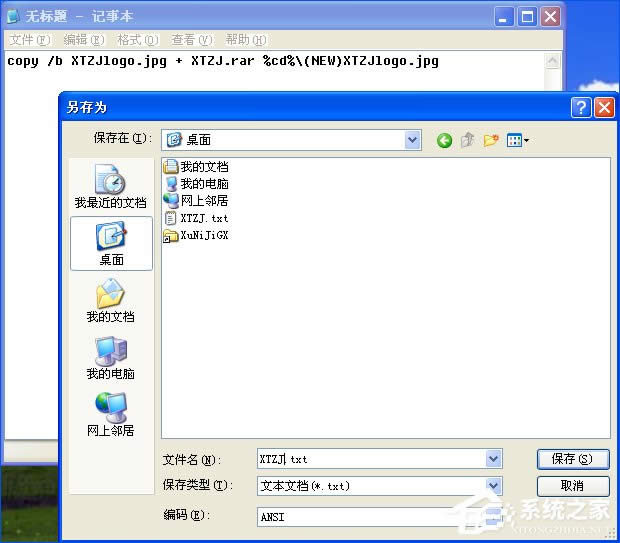Image resolution: width=620 pixels, height=543 pixels.
Task: Click the dialog help question mark
Action: [581, 107]
